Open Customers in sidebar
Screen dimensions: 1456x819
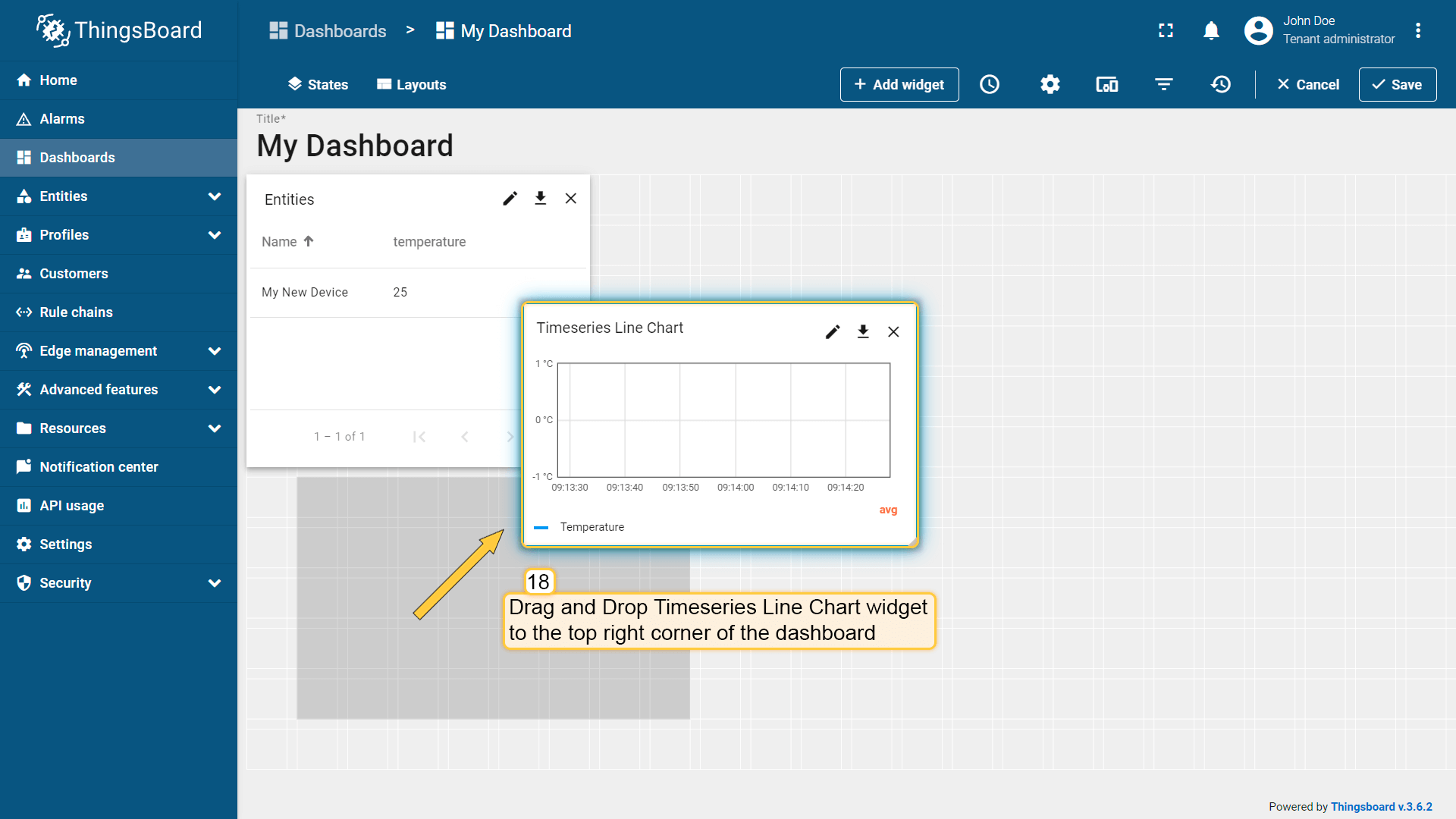[x=118, y=274]
